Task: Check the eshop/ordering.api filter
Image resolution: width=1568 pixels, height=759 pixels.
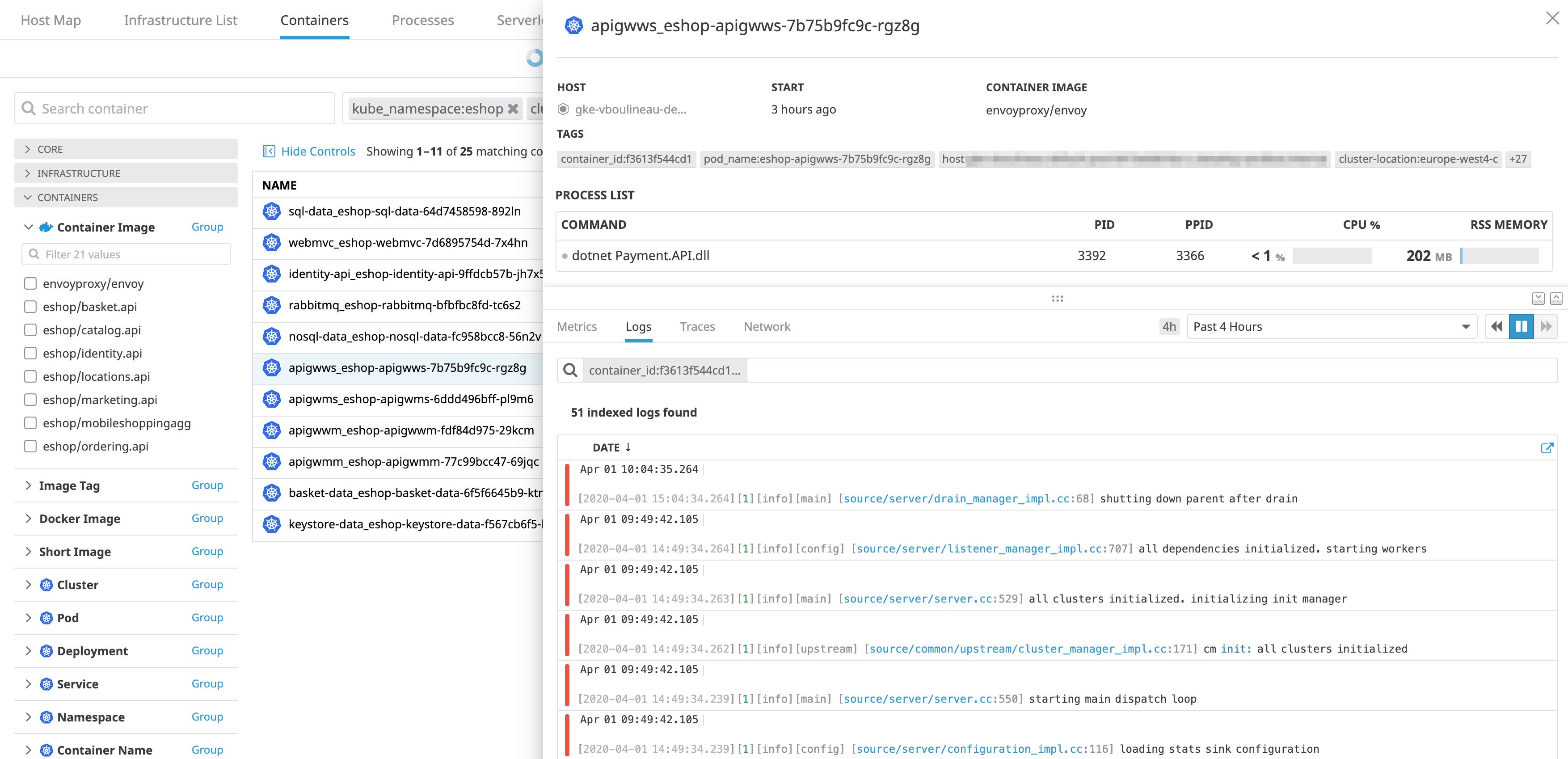Action: click(30, 446)
